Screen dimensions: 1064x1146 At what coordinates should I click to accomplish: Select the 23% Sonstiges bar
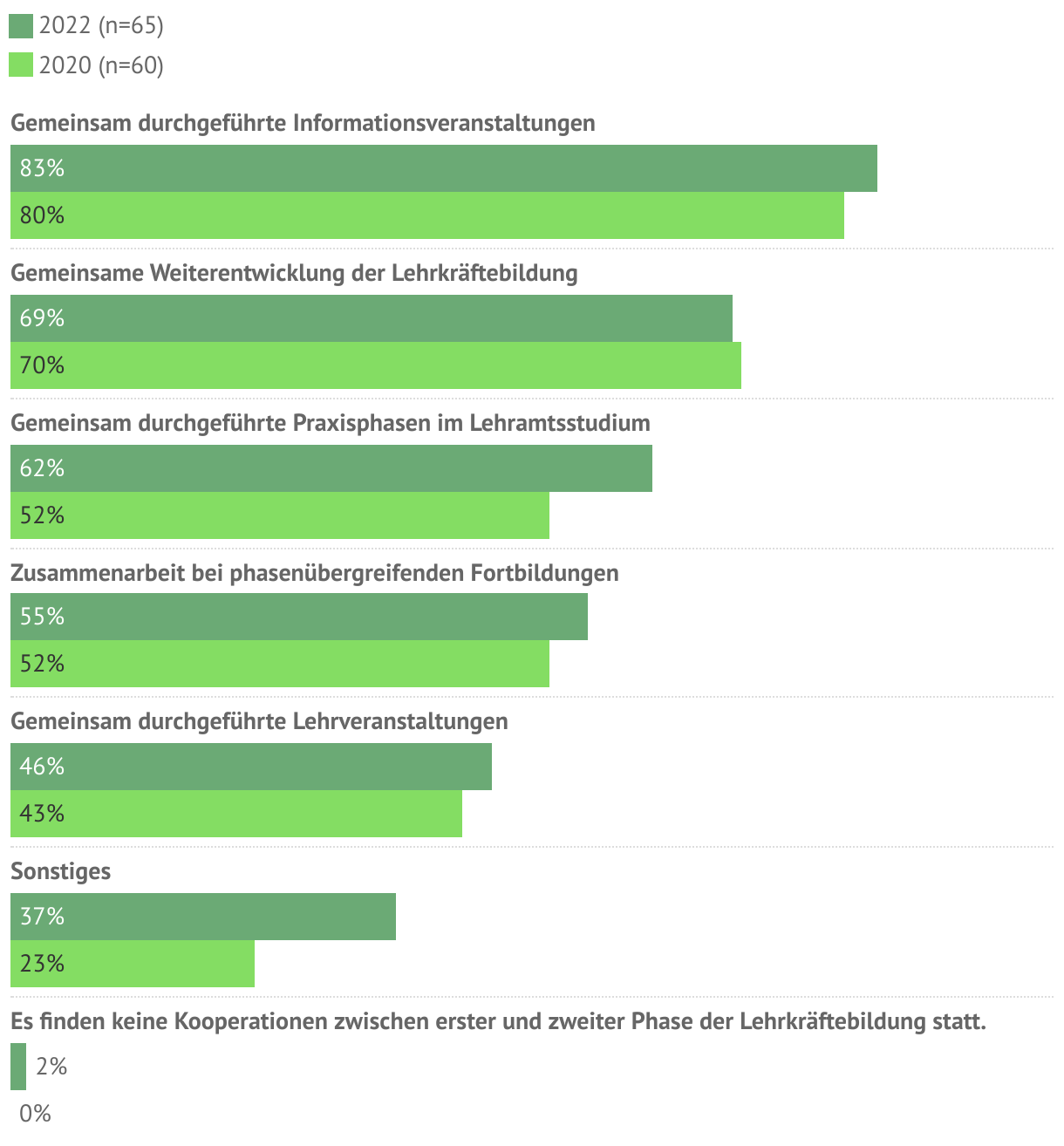133,964
